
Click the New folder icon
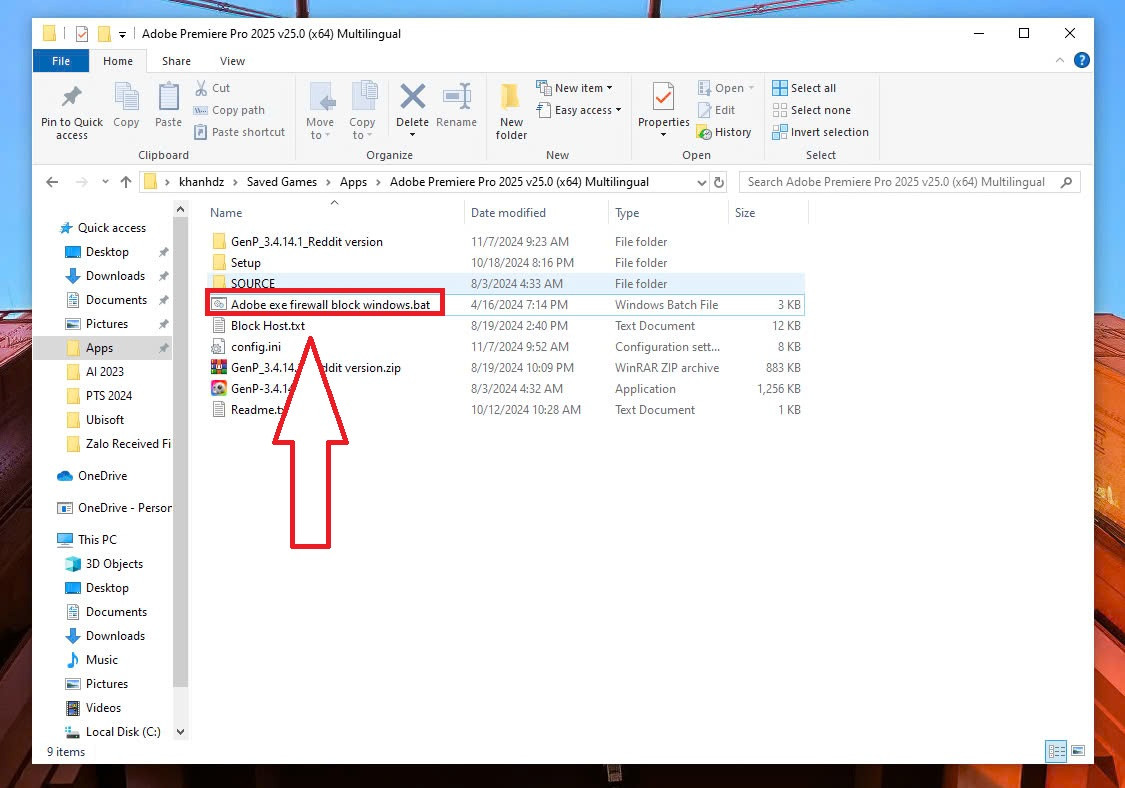[x=511, y=98]
